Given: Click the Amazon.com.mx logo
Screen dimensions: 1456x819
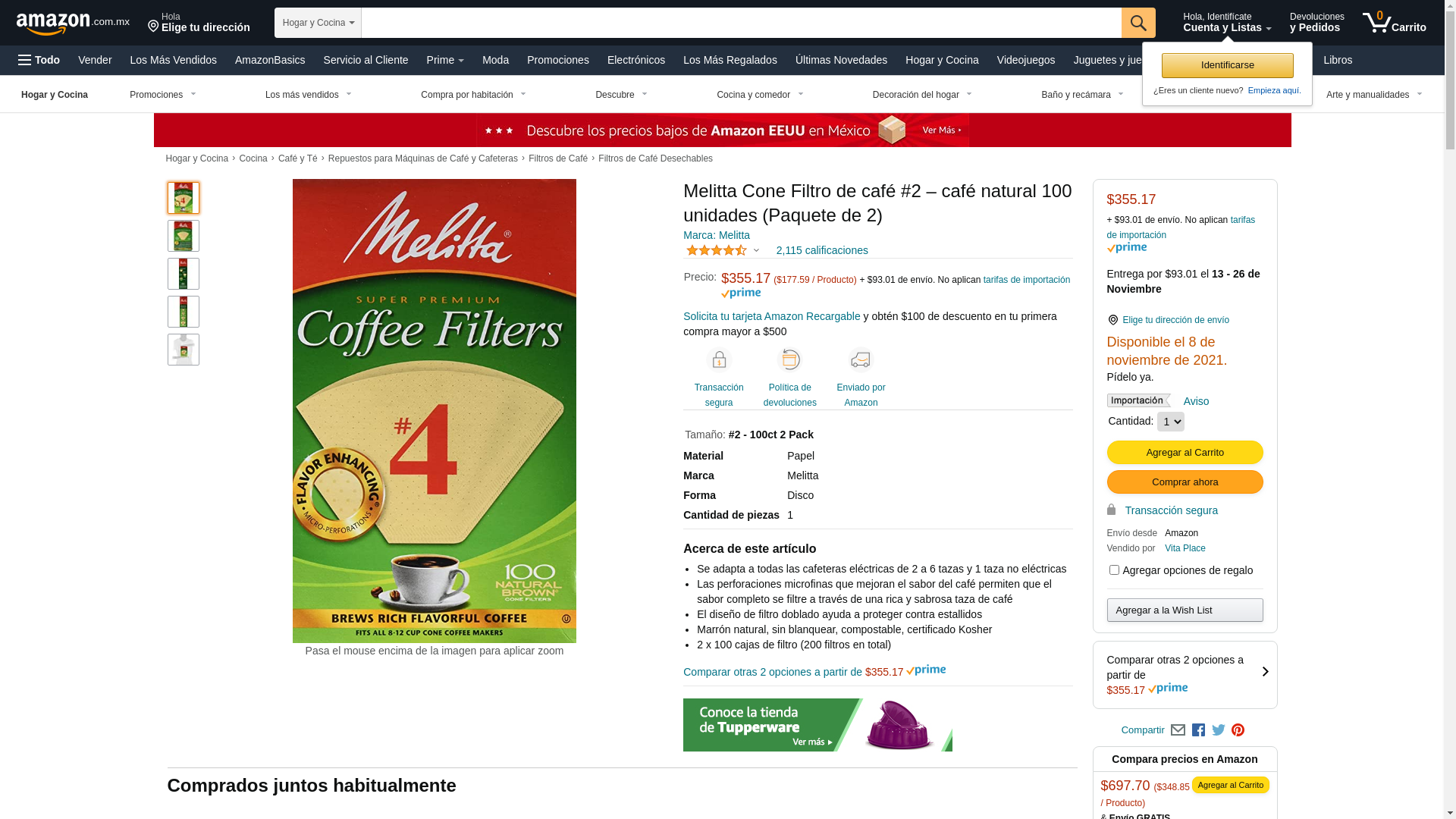Looking at the screenshot, I should coord(73,24).
